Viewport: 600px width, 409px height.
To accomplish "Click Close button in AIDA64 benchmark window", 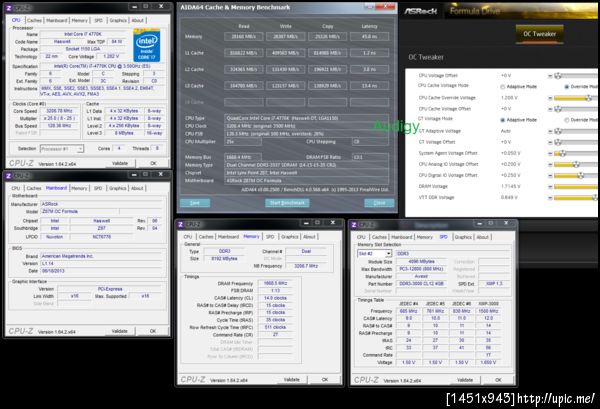I will click(x=379, y=203).
